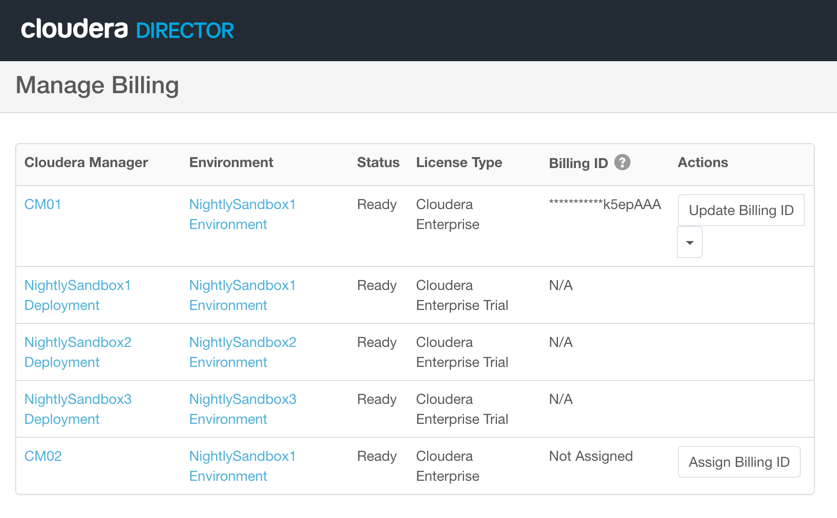This screenshot has width=837, height=518.
Task: Open the CM01 Cloudera Manager link
Action: point(43,204)
